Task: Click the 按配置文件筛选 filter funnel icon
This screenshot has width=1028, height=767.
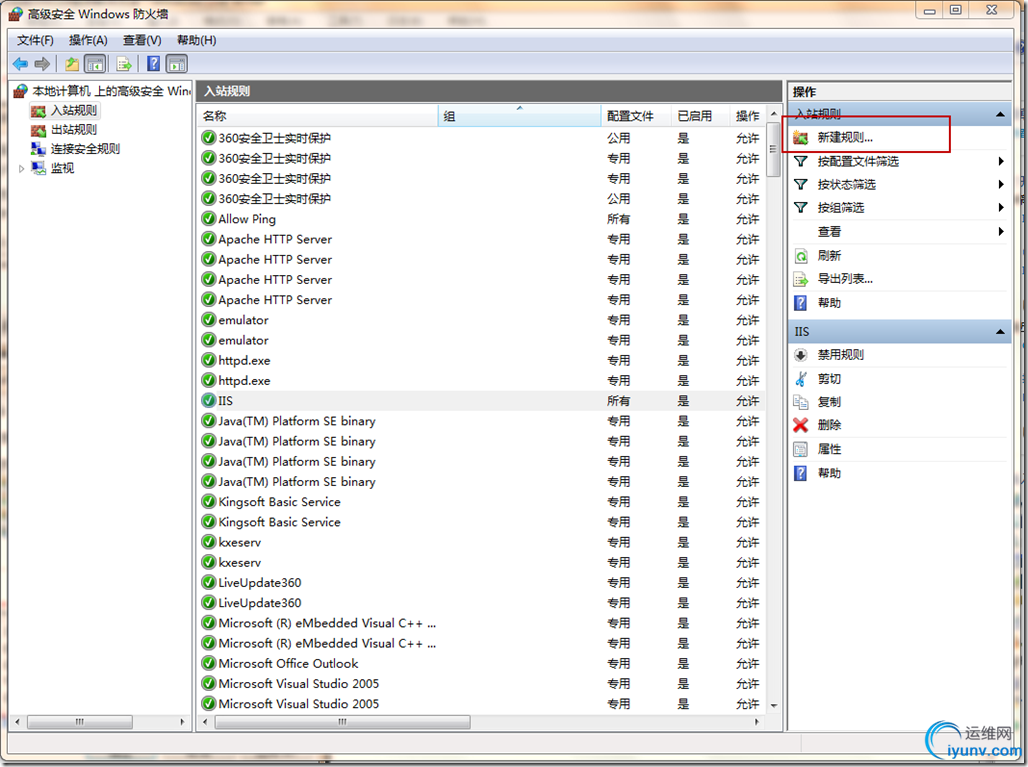Action: point(801,161)
